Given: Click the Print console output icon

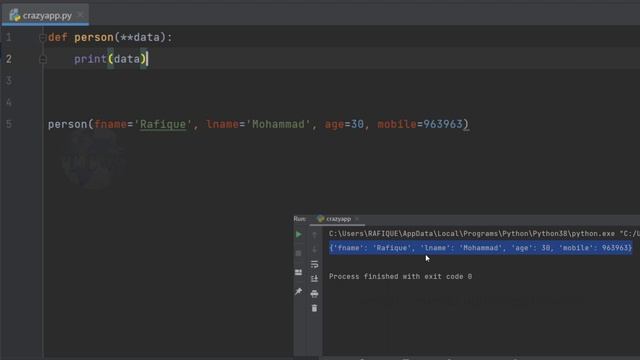Looking at the screenshot, I should [x=314, y=293].
